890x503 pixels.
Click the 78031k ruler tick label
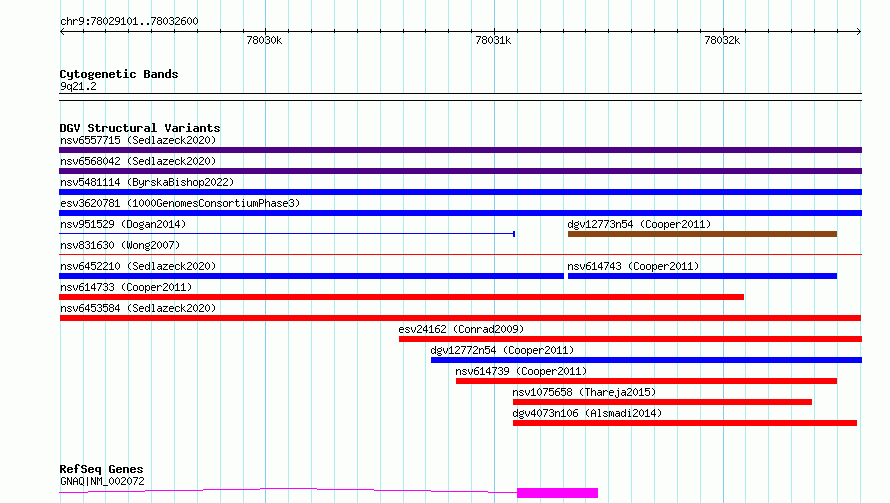pyautogui.click(x=493, y=40)
